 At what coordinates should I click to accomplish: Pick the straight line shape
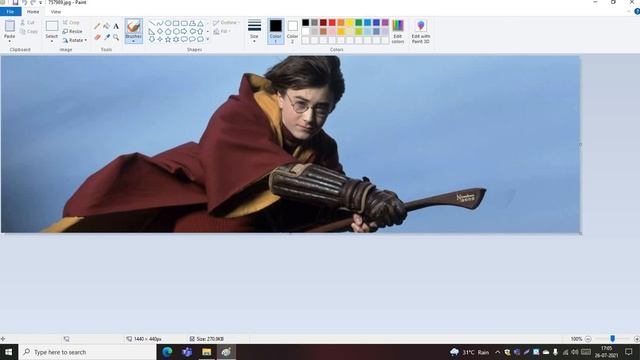(x=152, y=23)
